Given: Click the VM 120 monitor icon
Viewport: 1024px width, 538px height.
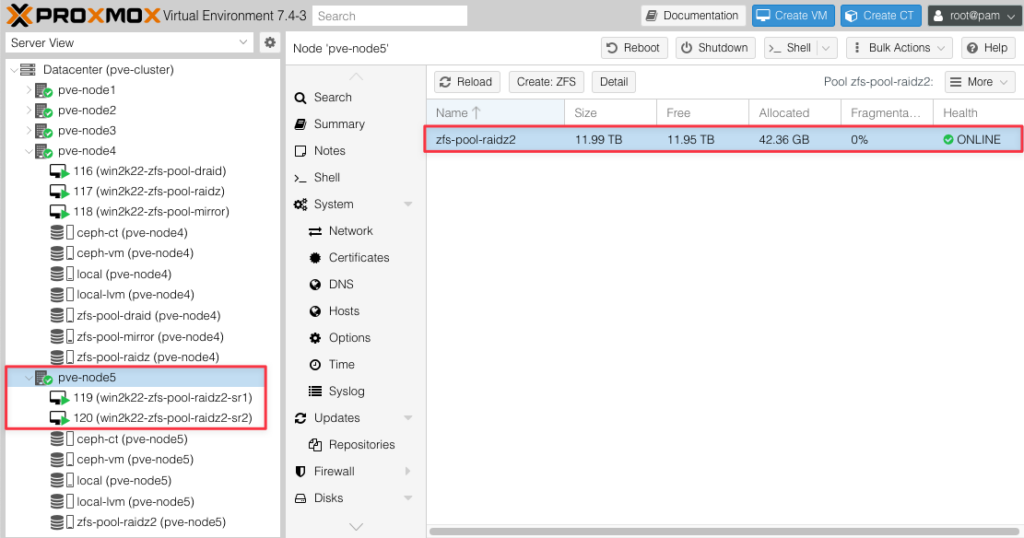Looking at the screenshot, I should 59,418.
